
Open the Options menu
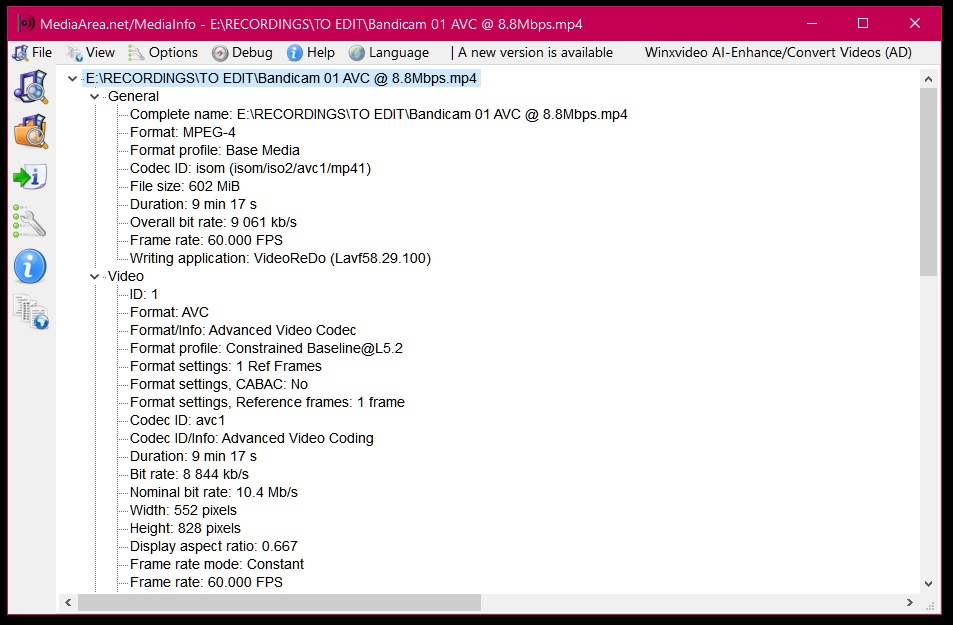(x=163, y=53)
